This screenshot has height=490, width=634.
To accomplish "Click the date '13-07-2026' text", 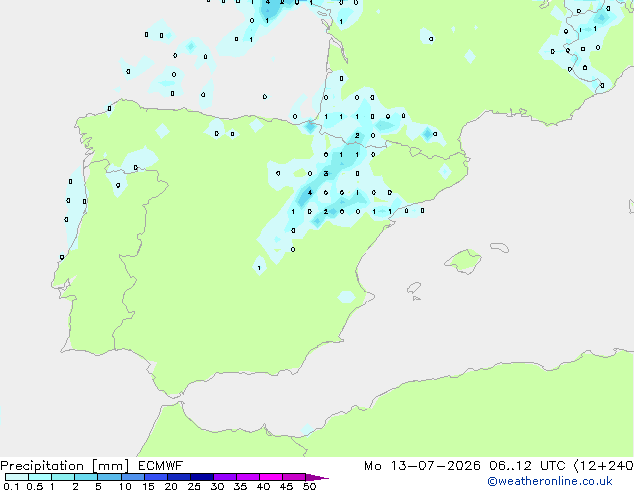I will [435, 466].
